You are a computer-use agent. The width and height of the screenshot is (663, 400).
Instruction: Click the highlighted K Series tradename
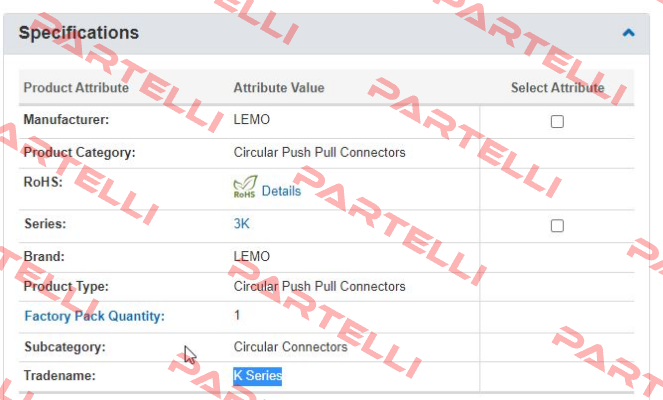pyautogui.click(x=258, y=375)
